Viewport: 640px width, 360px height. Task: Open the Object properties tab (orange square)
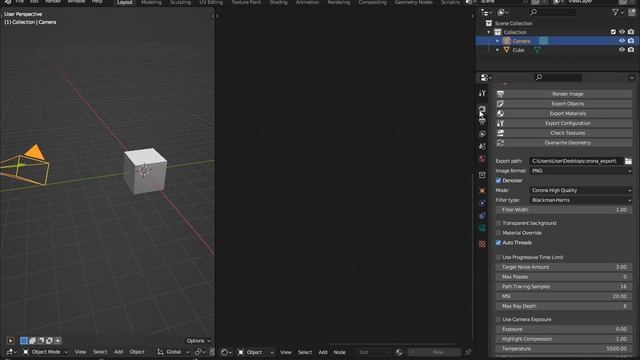(482, 191)
